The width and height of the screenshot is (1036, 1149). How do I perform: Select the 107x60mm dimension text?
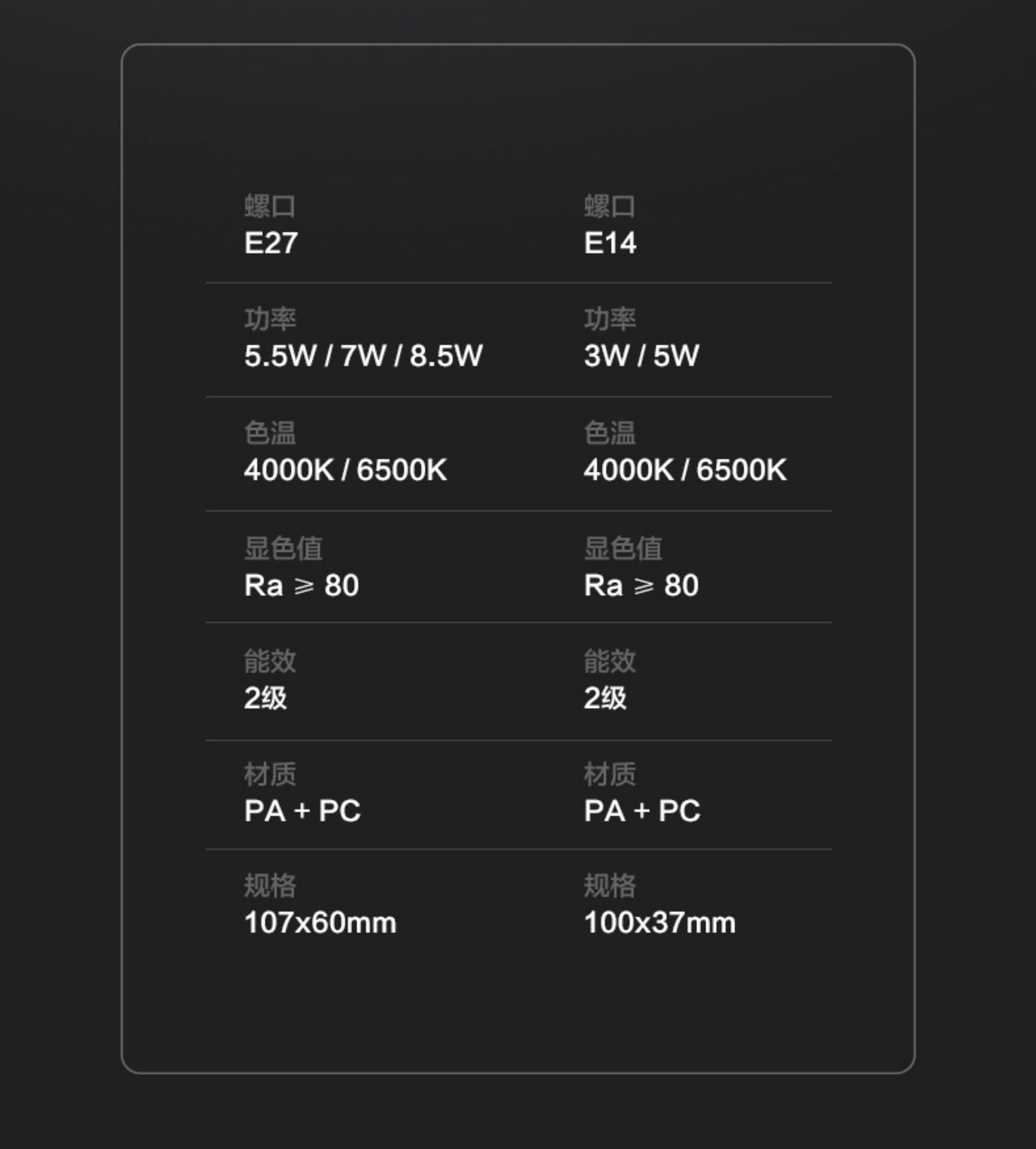click(x=320, y=922)
